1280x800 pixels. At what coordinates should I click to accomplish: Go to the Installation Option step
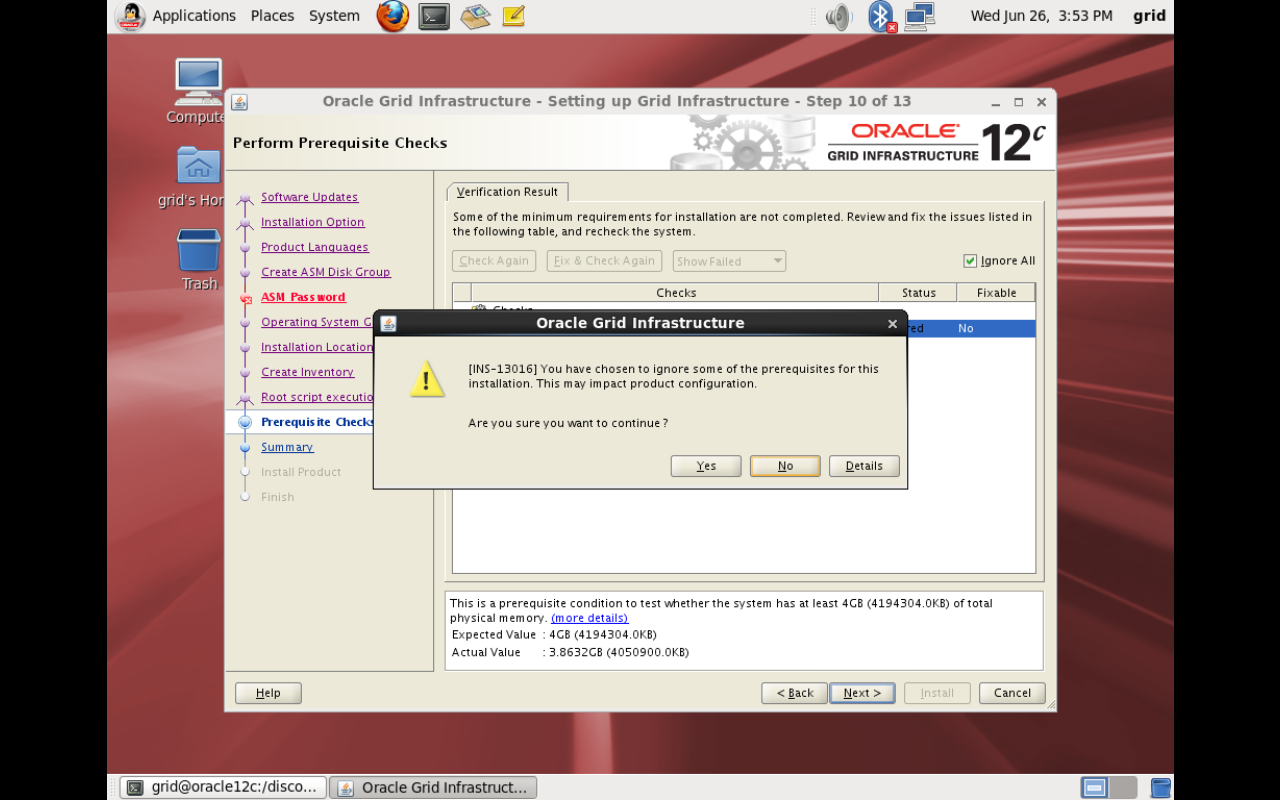tap(312, 222)
